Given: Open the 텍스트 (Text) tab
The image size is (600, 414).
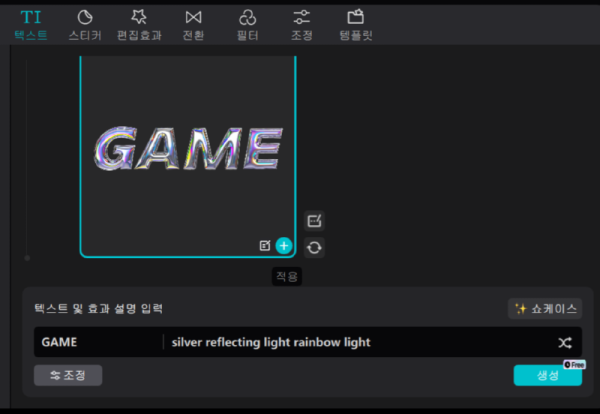Looking at the screenshot, I should [30, 24].
